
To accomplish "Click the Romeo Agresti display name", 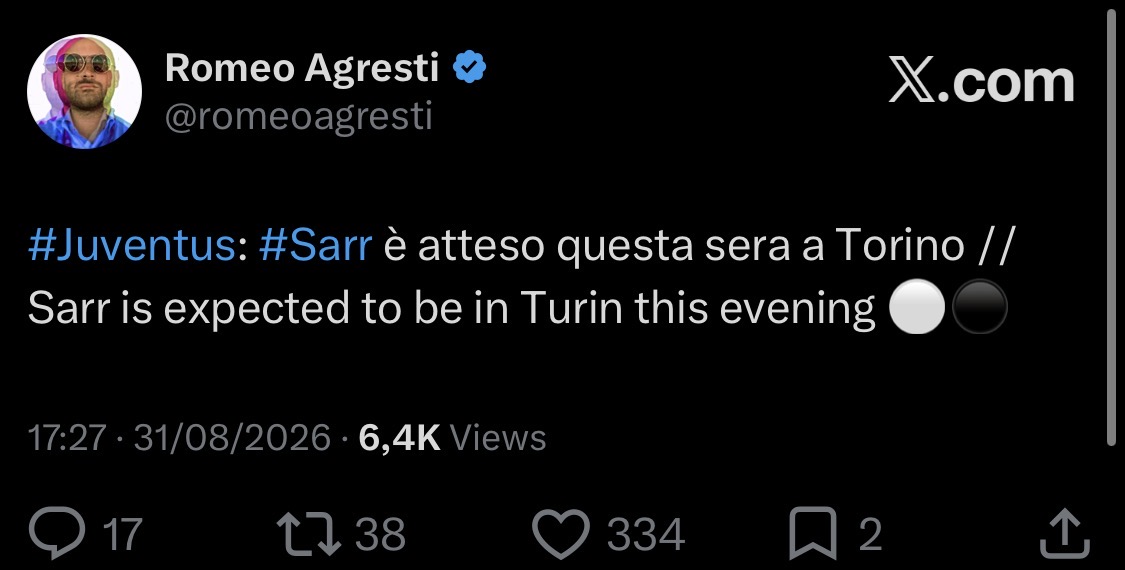I will (x=301, y=68).
